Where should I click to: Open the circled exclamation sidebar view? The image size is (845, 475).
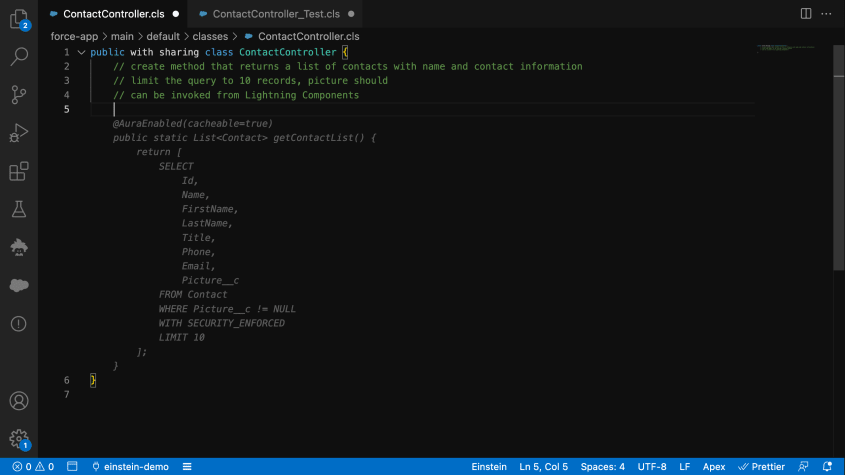point(19,323)
